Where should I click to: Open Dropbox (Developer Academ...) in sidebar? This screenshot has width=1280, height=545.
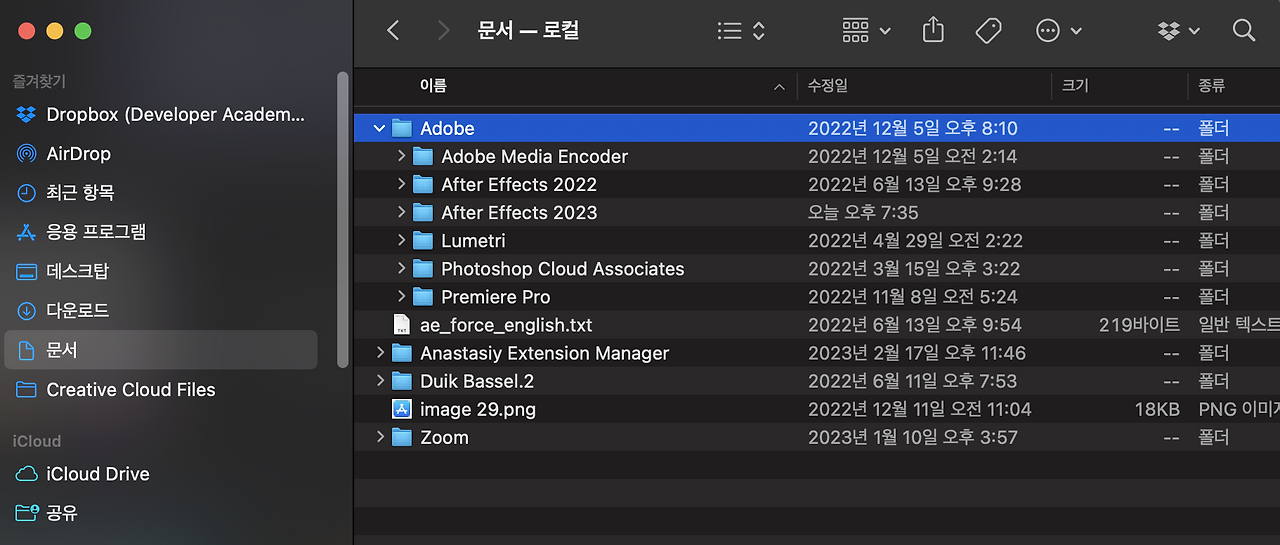[x=161, y=115]
